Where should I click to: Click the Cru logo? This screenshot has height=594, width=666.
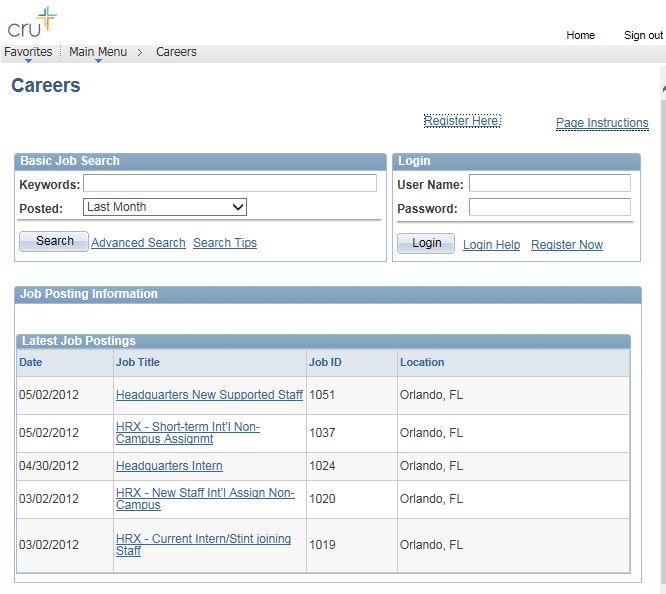point(32,23)
